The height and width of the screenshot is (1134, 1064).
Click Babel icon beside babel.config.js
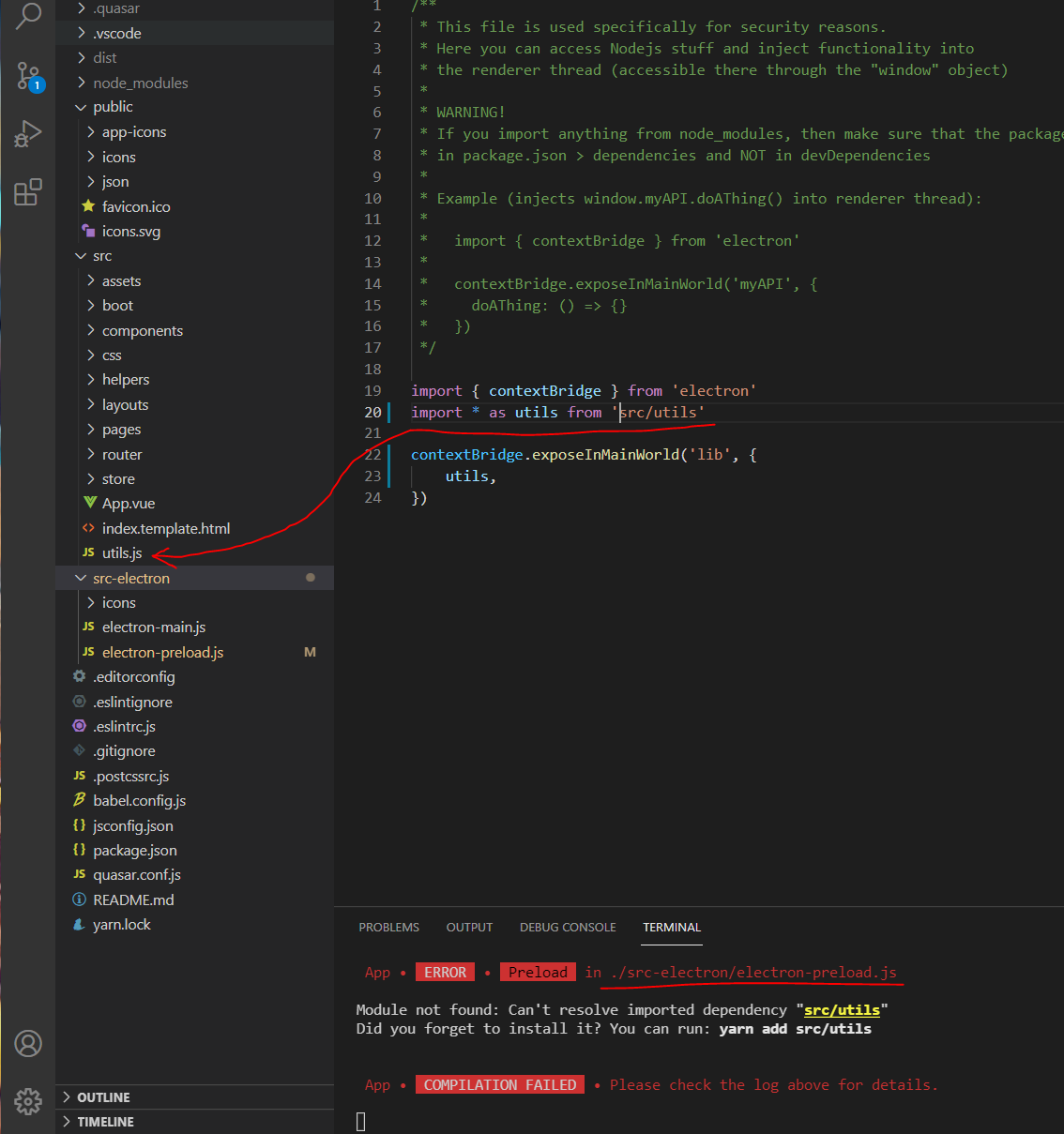(x=80, y=800)
